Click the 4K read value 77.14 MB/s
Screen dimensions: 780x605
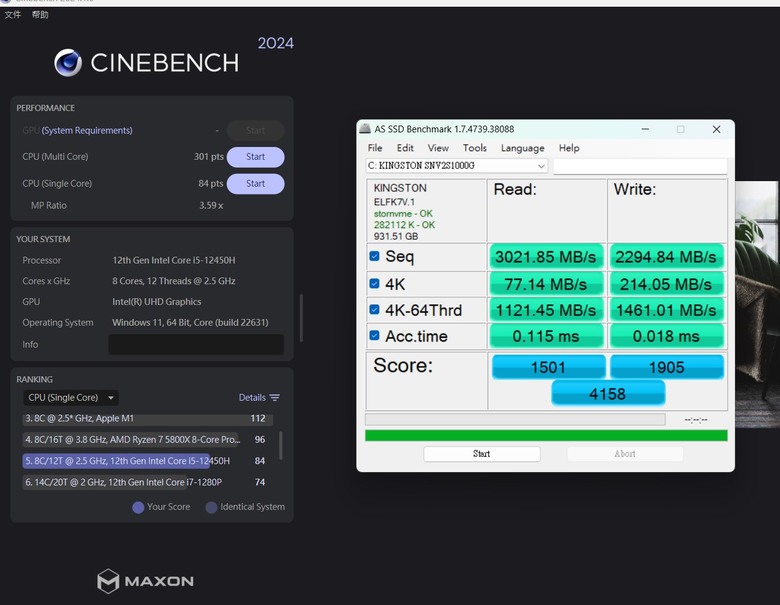(x=546, y=284)
